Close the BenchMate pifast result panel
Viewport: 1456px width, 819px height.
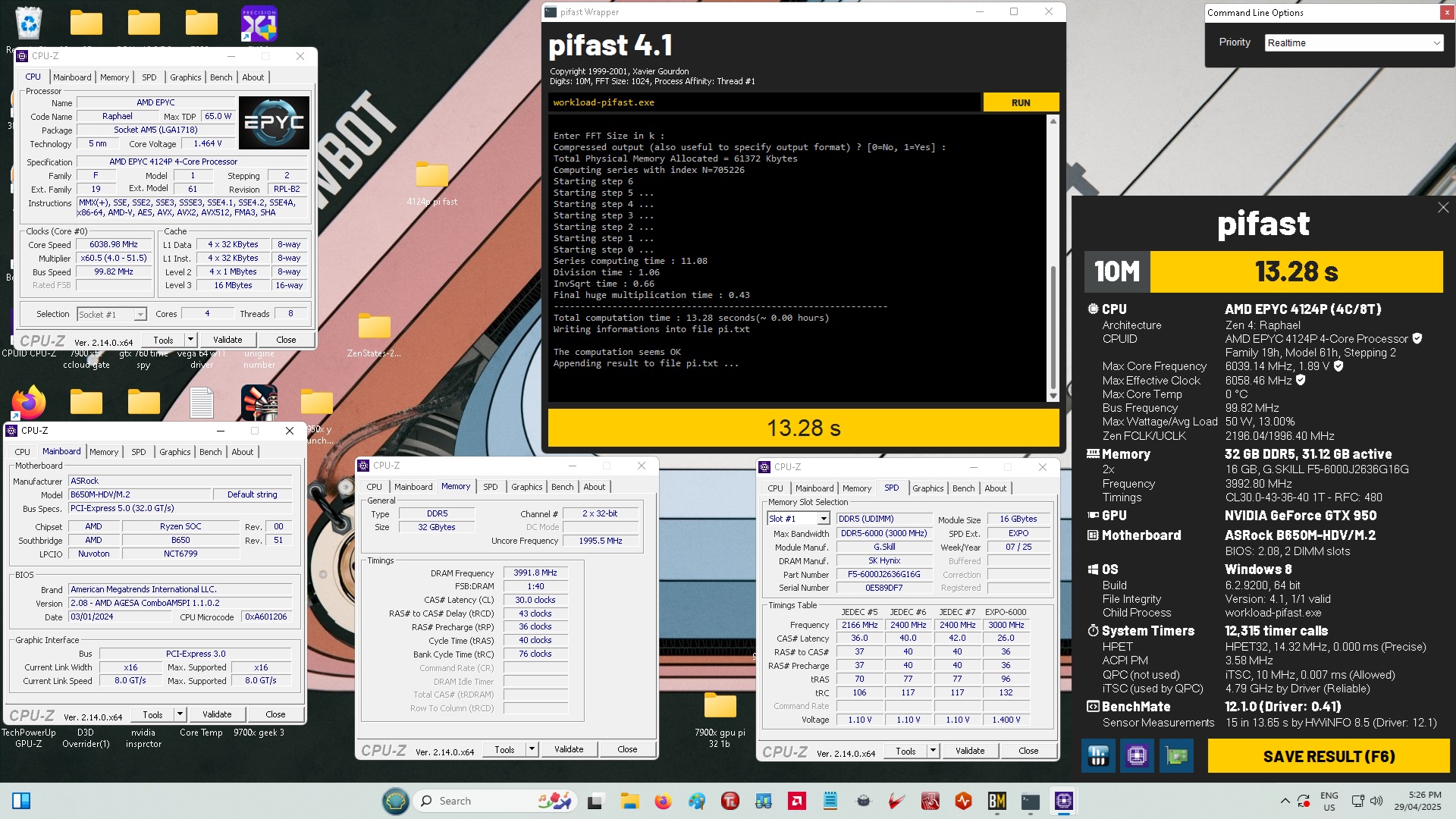(1443, 208)
